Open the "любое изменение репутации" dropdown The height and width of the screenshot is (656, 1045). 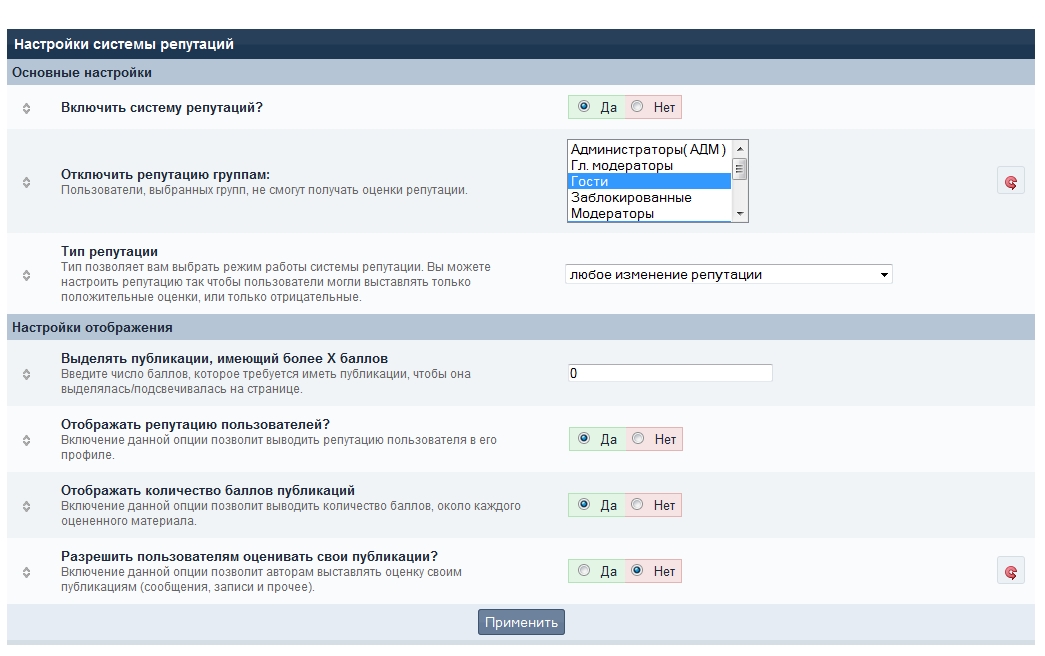tap(728, 275)
